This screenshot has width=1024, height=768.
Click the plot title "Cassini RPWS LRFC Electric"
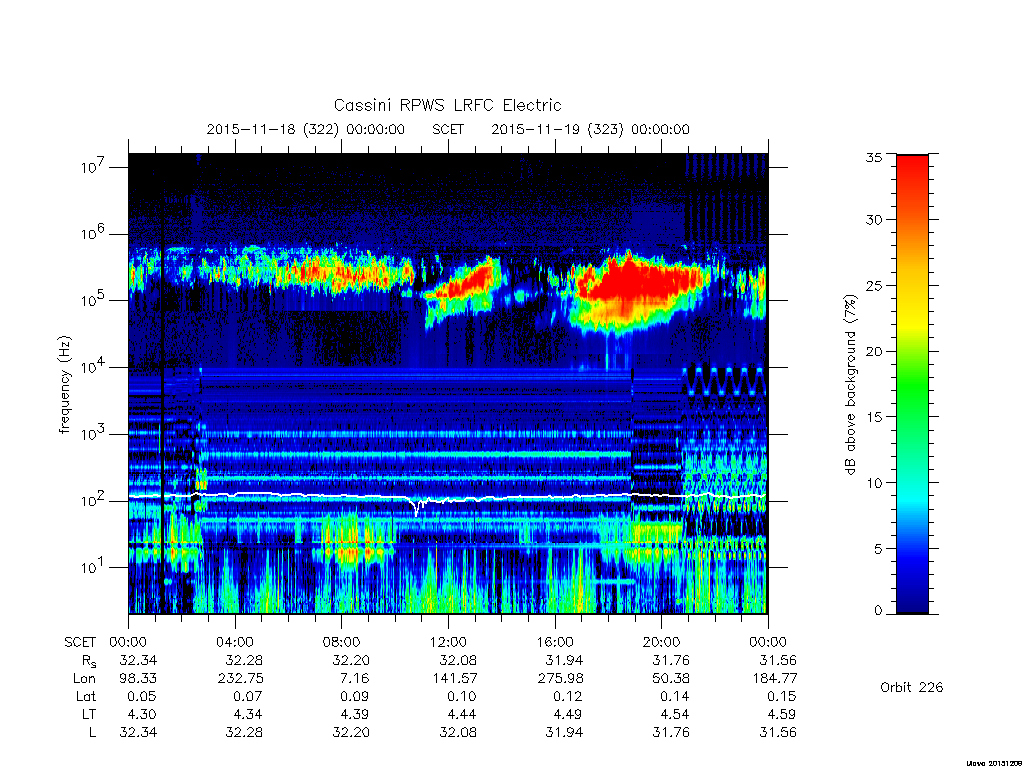click(447, 105)
